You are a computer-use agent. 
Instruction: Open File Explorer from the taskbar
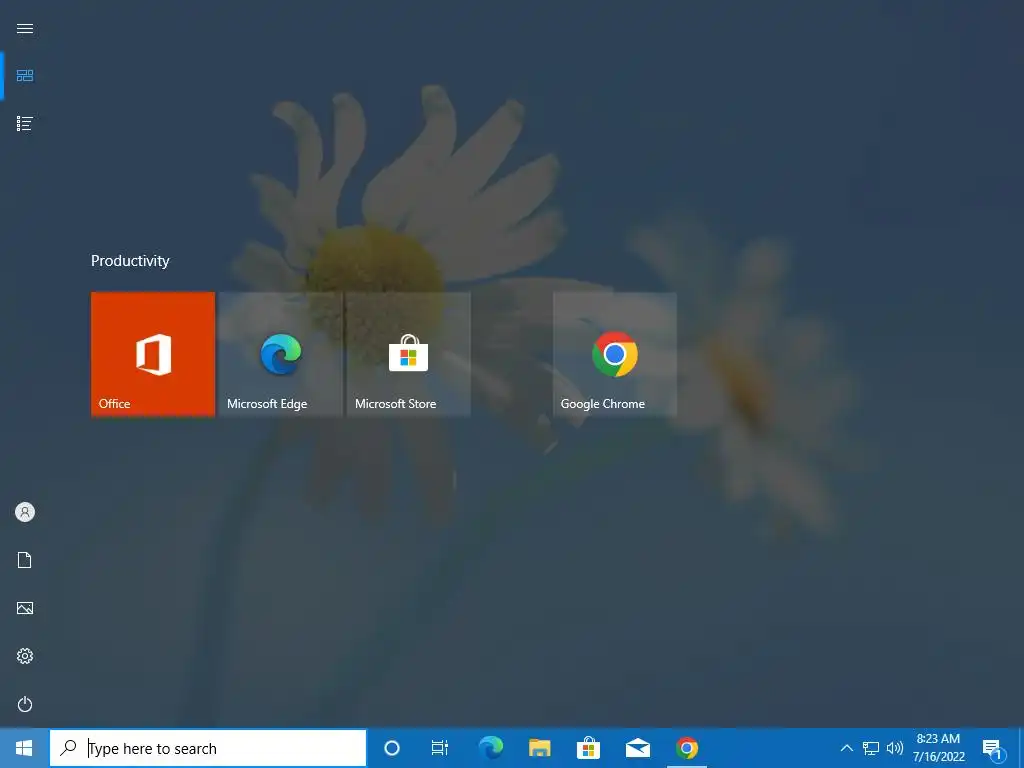(x=539, y=748)
